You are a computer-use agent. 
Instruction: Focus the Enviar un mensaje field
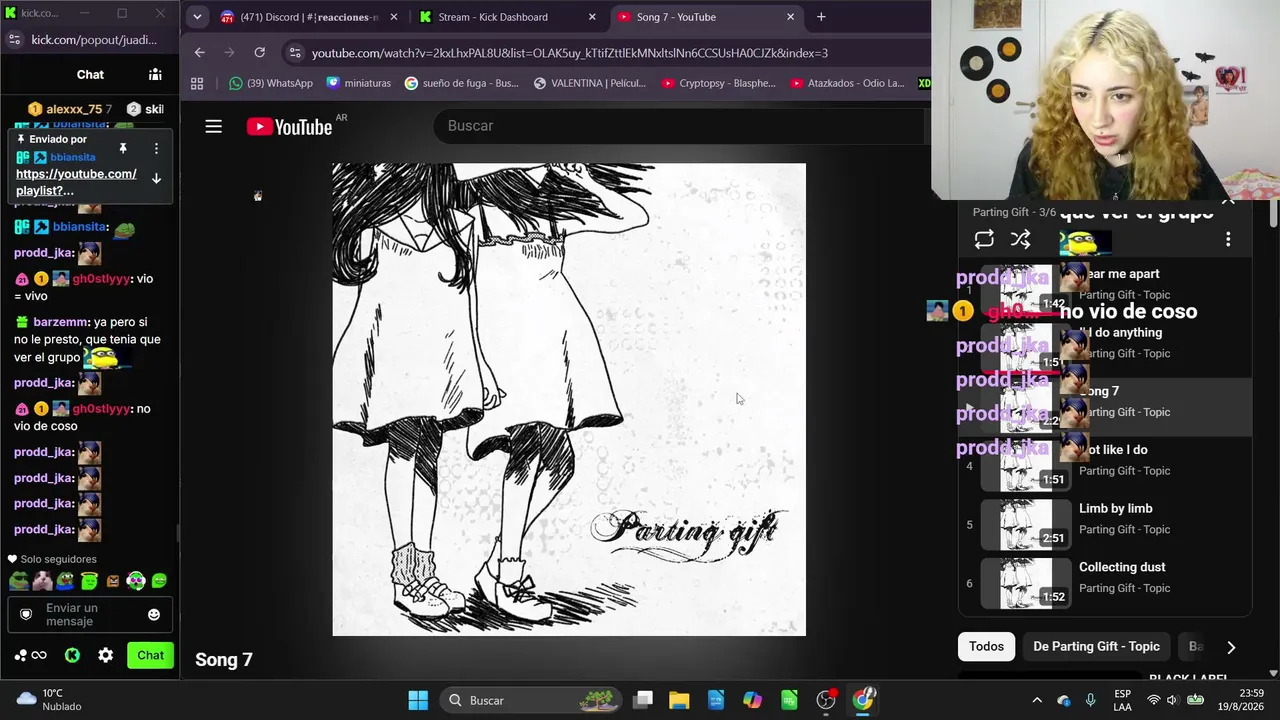coord(90,614)
